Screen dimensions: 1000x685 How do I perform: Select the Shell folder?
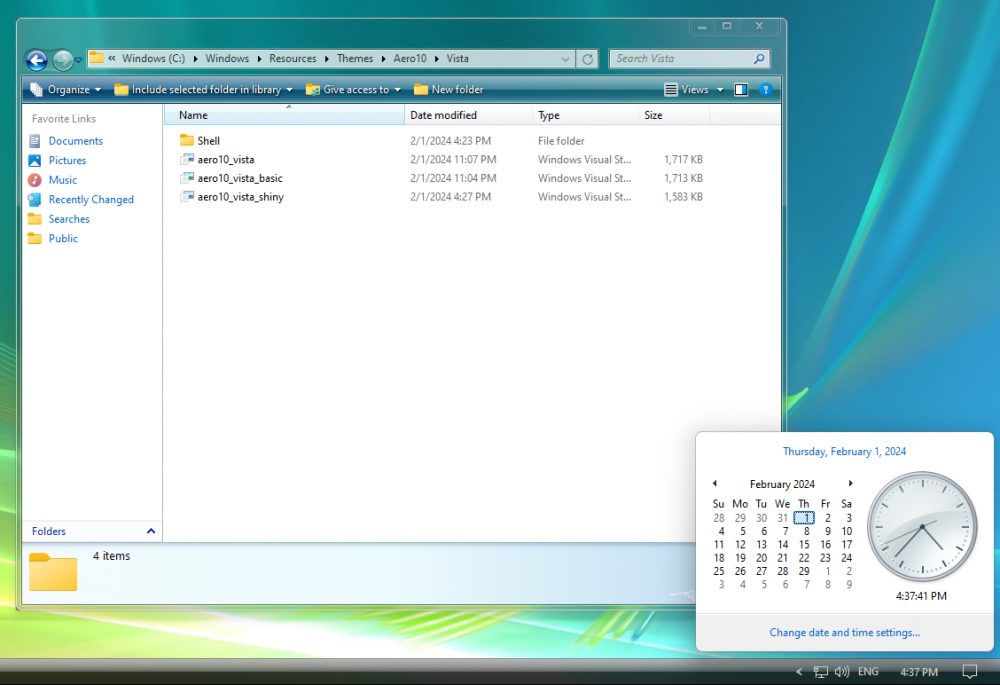click(208, 141)
